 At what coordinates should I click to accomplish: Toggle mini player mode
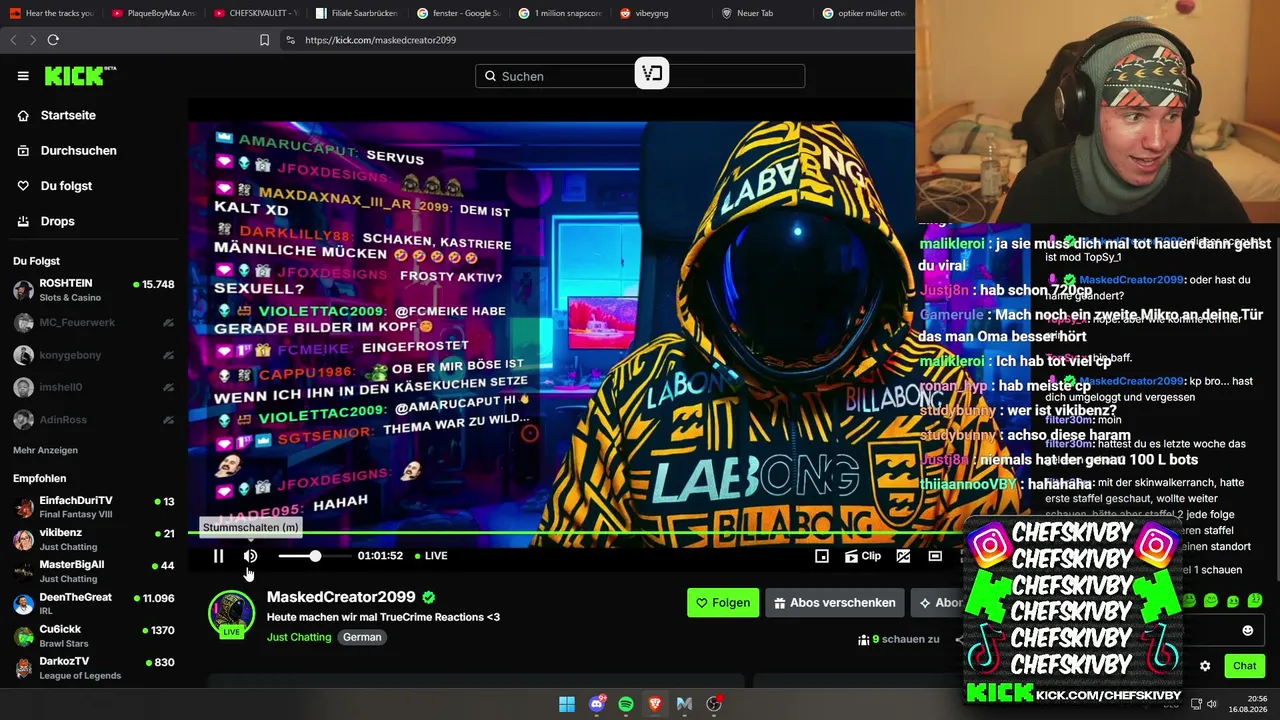click(x=822, y=556)
